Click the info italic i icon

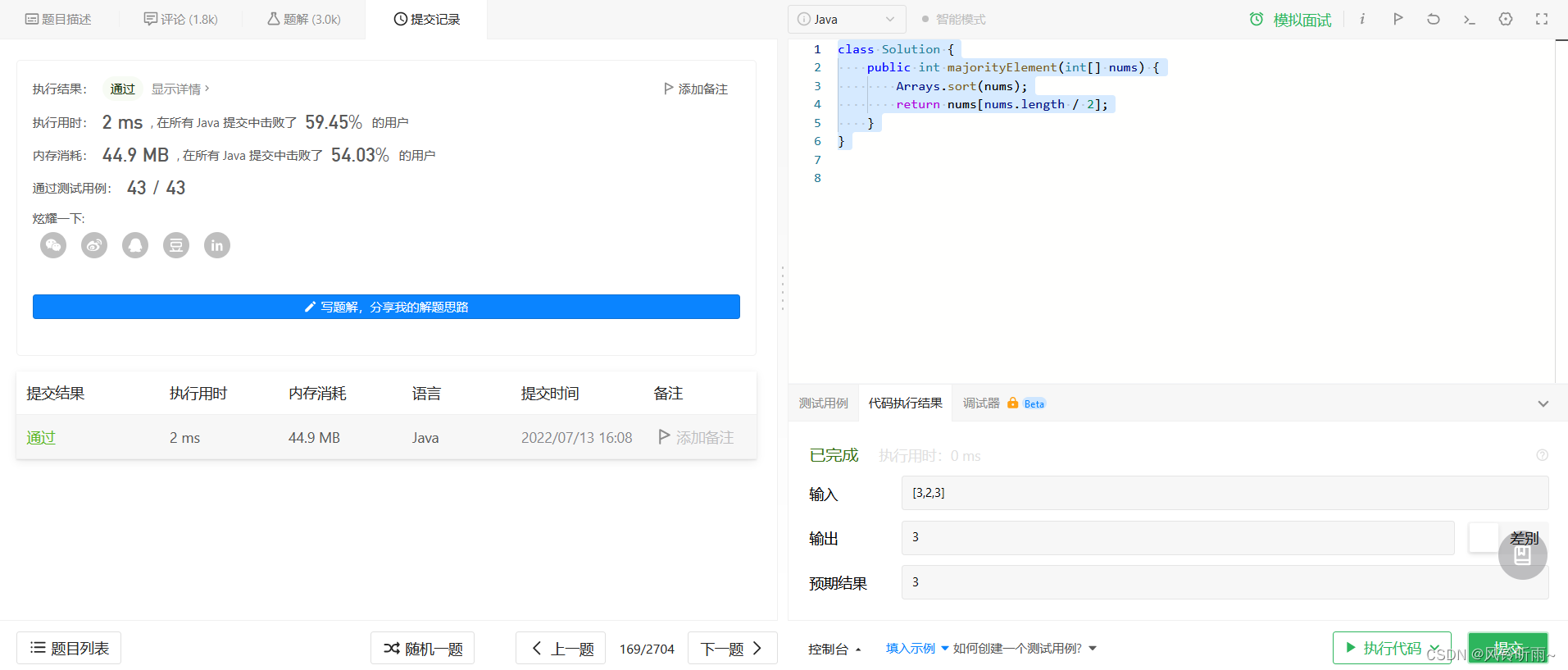point(1362,19)
